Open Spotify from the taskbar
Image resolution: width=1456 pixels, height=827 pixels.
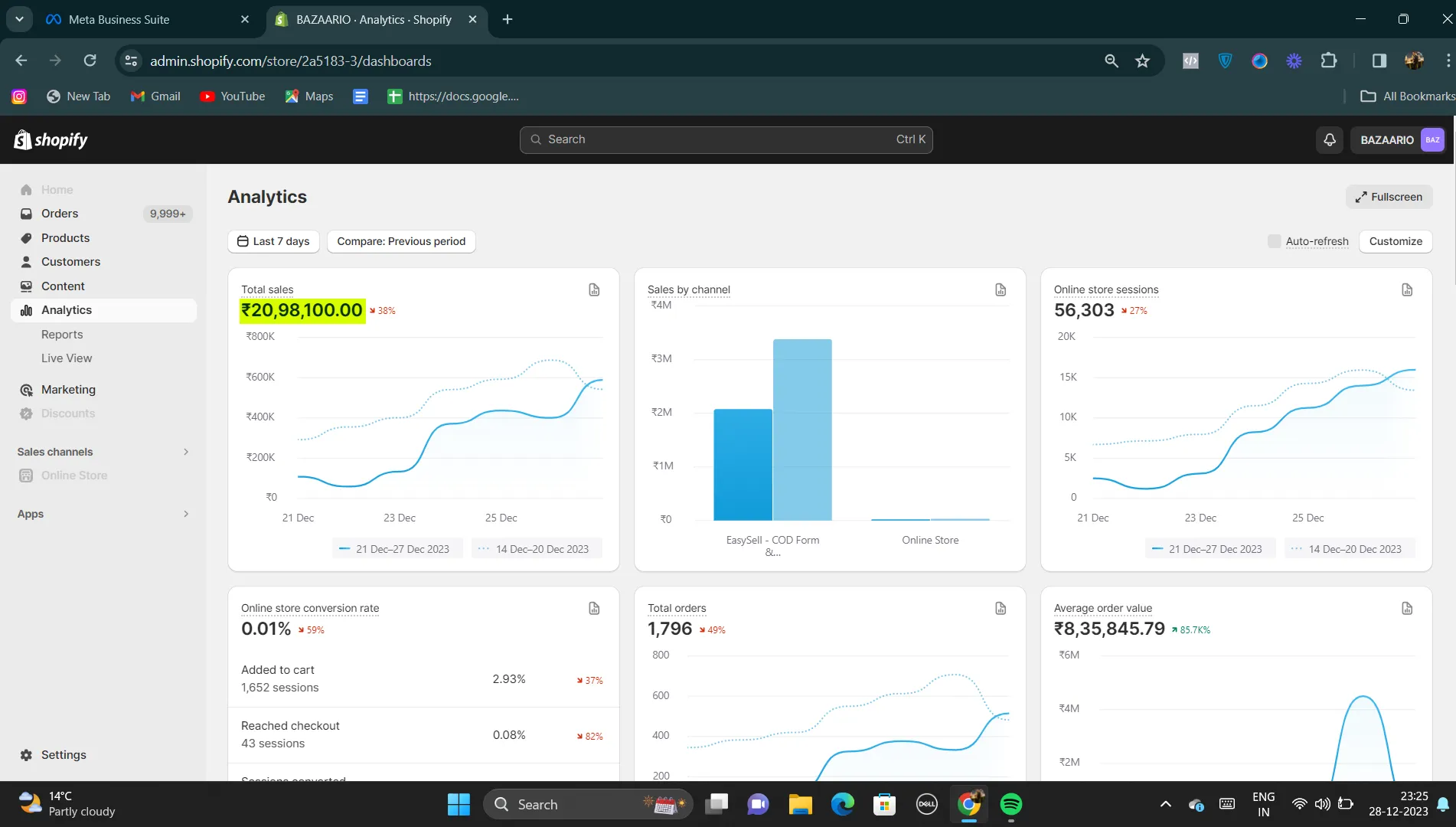coord(1010,804)
